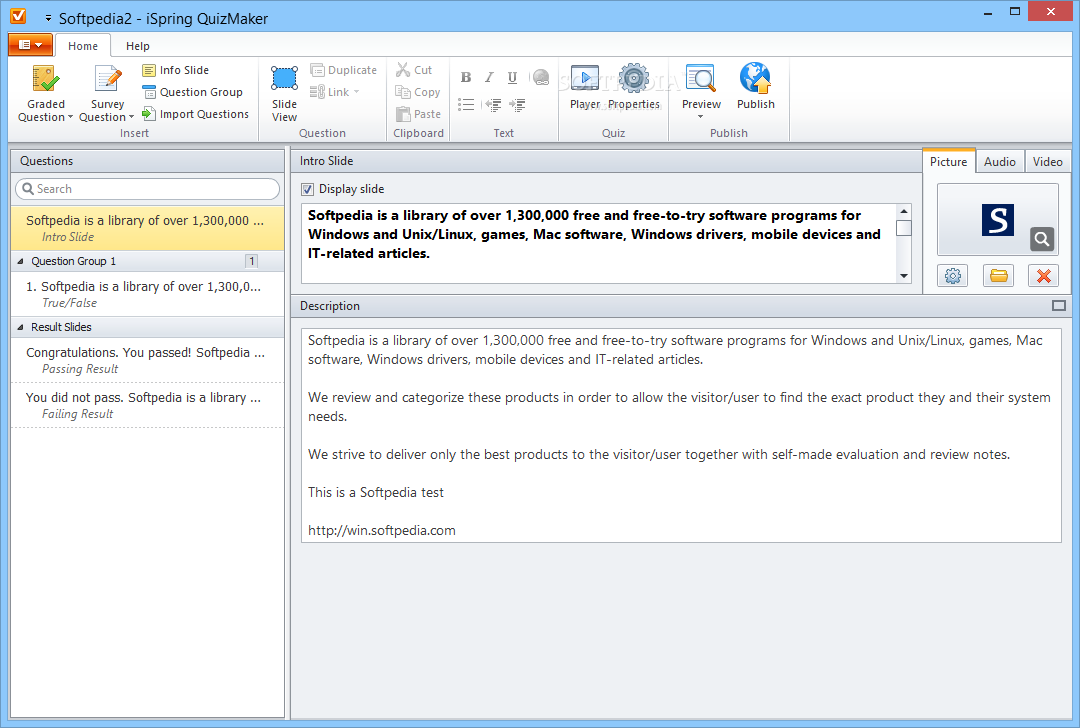The width and height of the screenshot is (1080, 728).
Task: Switch to the Picture tab
Action: (x=948, y=162)
